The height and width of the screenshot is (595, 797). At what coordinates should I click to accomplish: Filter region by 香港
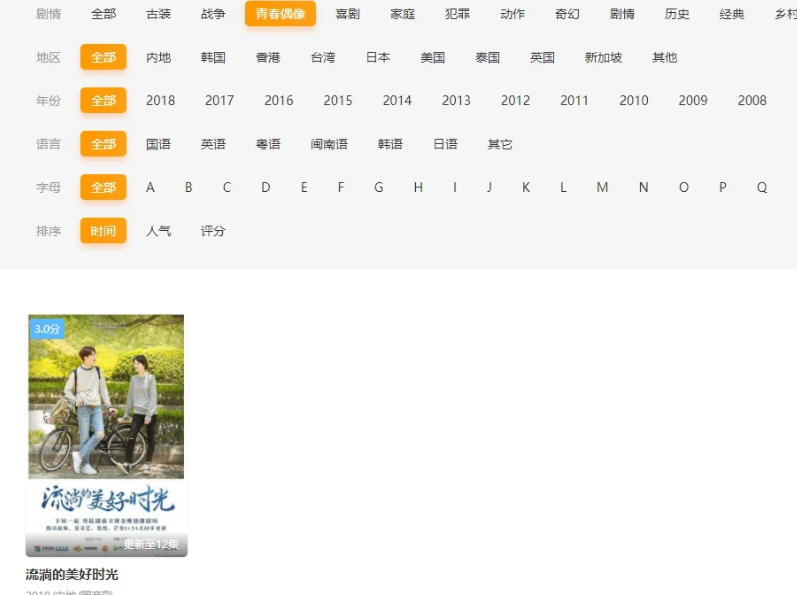268,57
